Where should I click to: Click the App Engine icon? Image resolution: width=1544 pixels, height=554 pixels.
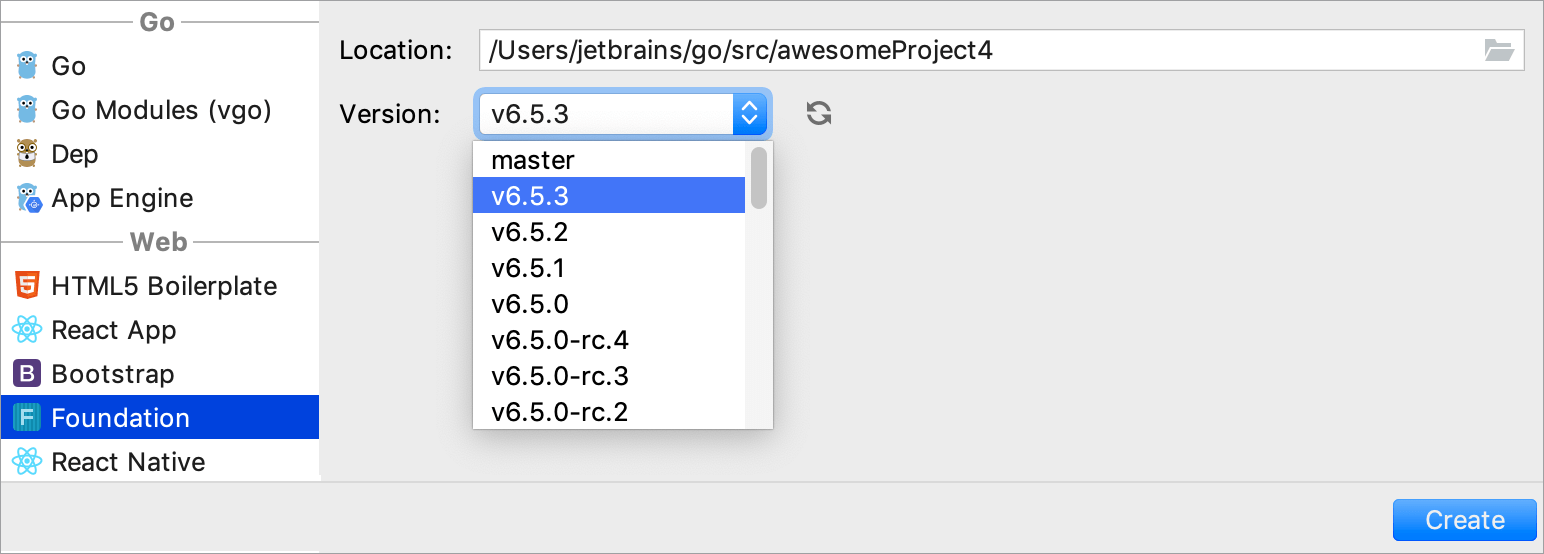pyautogui.click(x=27, y=198)
